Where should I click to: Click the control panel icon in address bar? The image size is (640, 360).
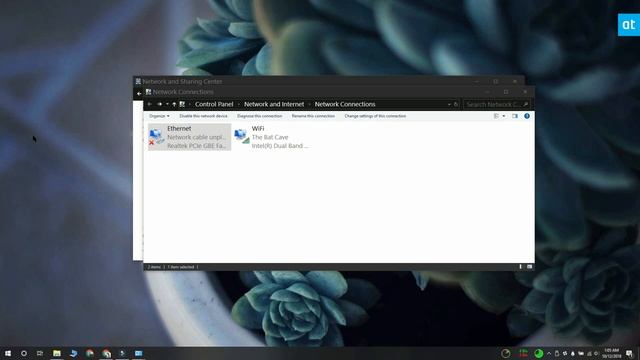point(182,104)
